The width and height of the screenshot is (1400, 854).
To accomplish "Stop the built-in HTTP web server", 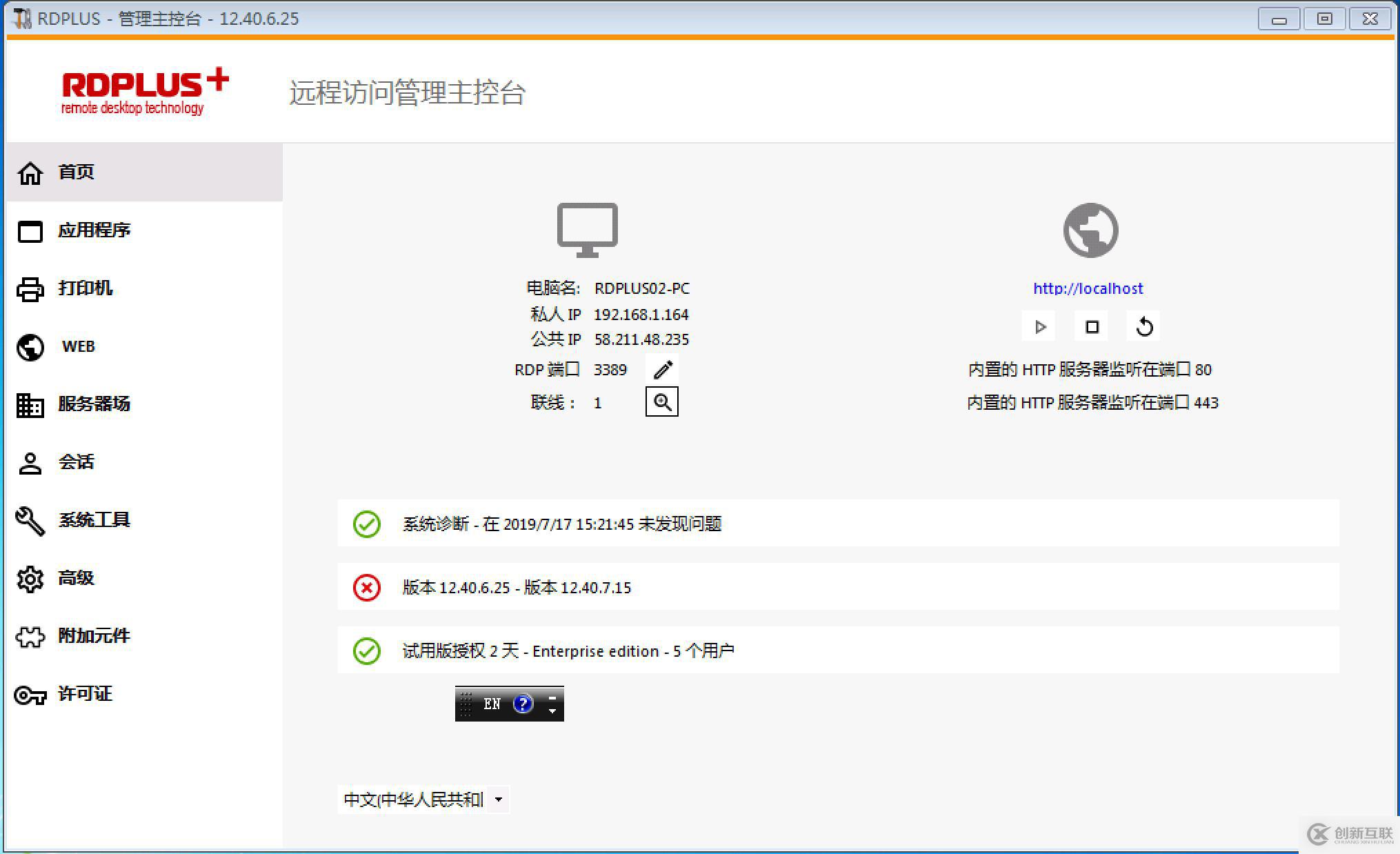I will tap(1092, 327).
